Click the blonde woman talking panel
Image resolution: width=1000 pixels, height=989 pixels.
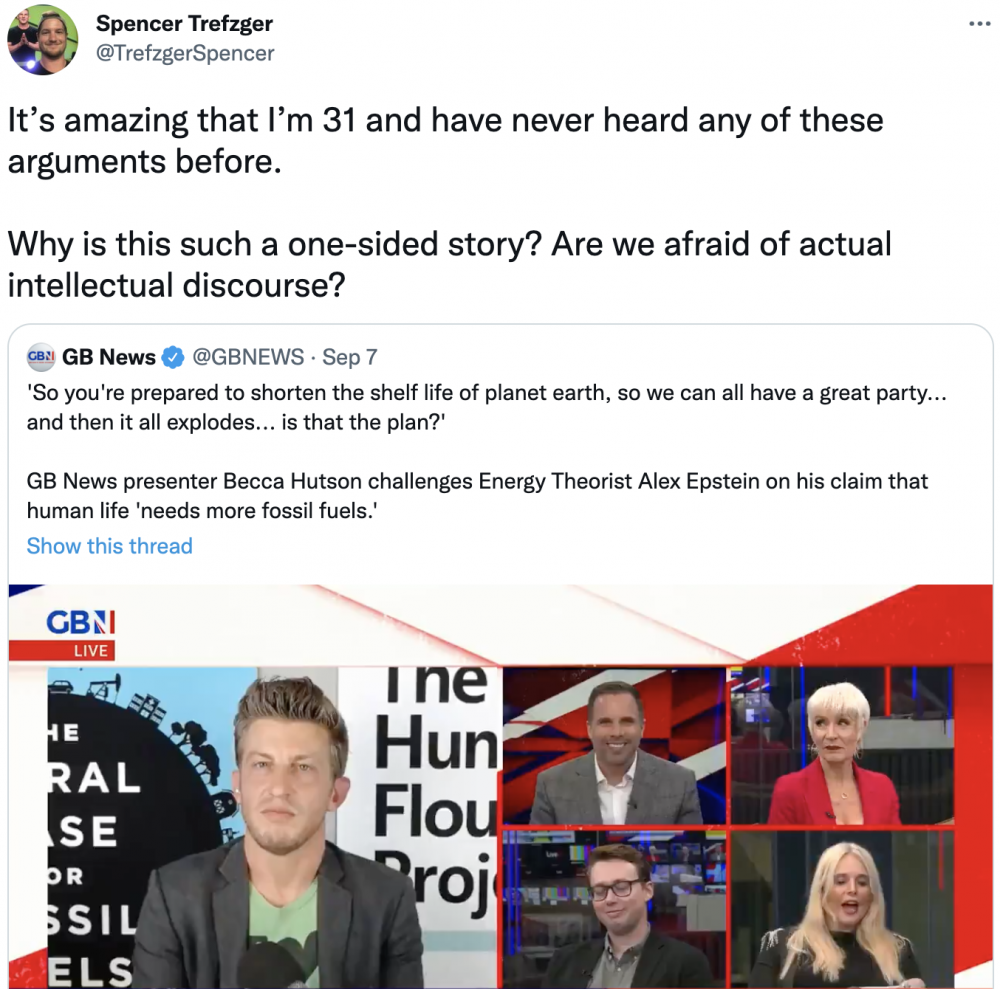(842, 910)
